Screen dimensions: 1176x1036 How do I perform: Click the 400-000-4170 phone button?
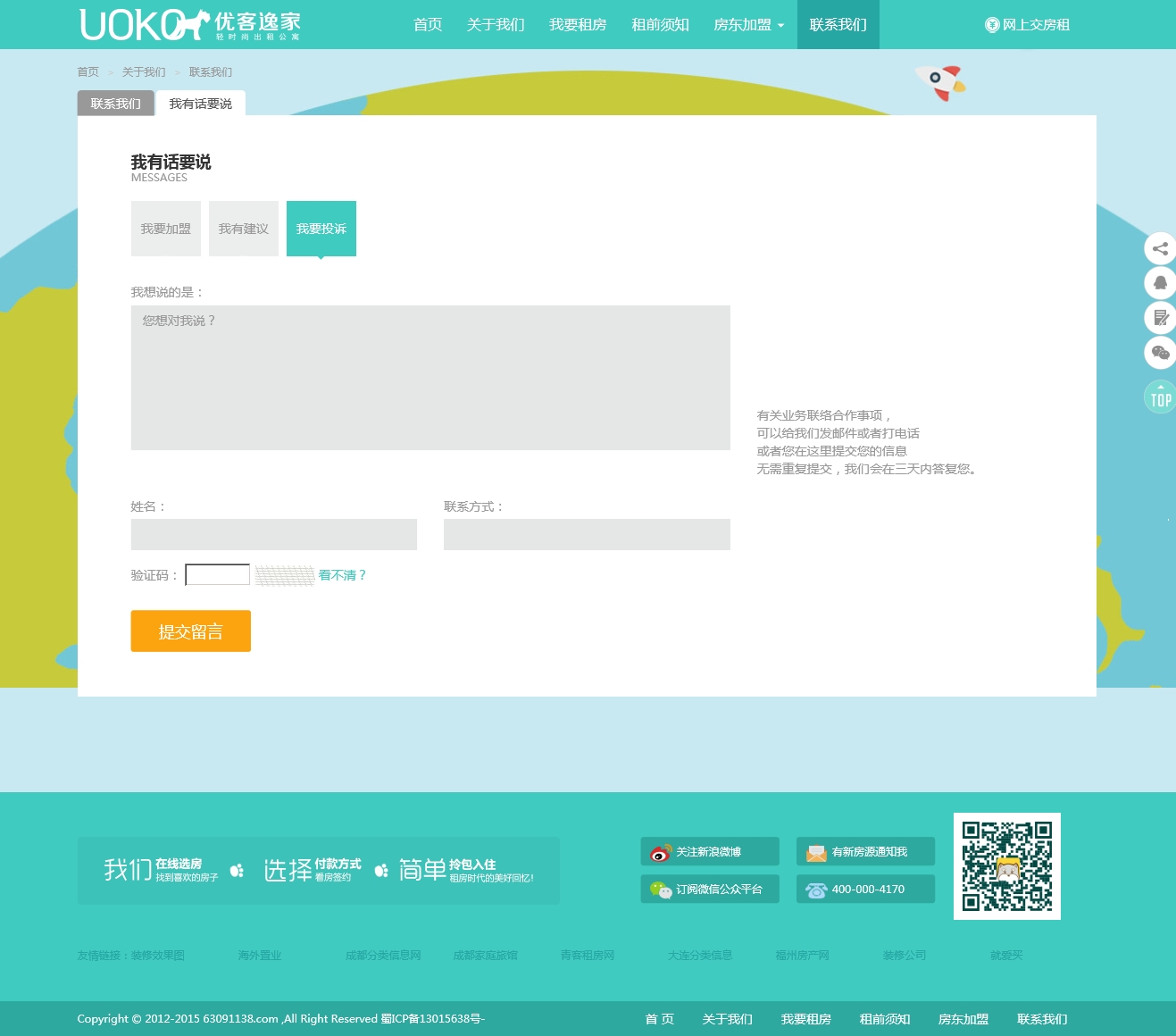865,890
